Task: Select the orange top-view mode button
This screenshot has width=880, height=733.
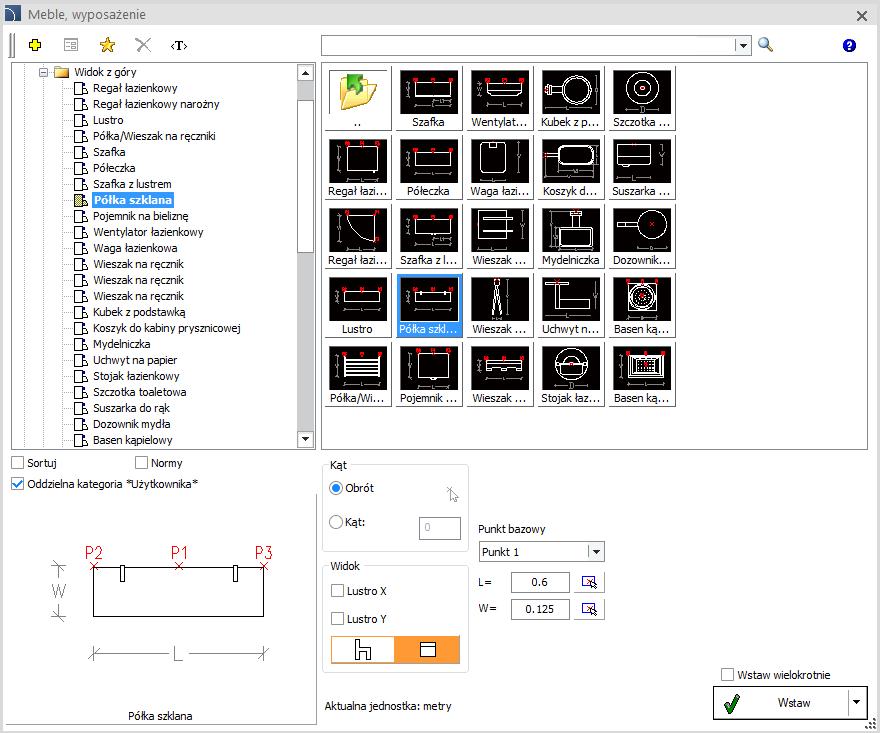Action: click(427, 650)
